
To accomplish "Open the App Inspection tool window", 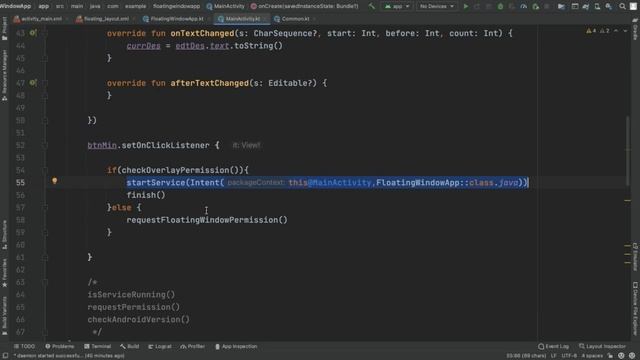I will coord(236,346).
